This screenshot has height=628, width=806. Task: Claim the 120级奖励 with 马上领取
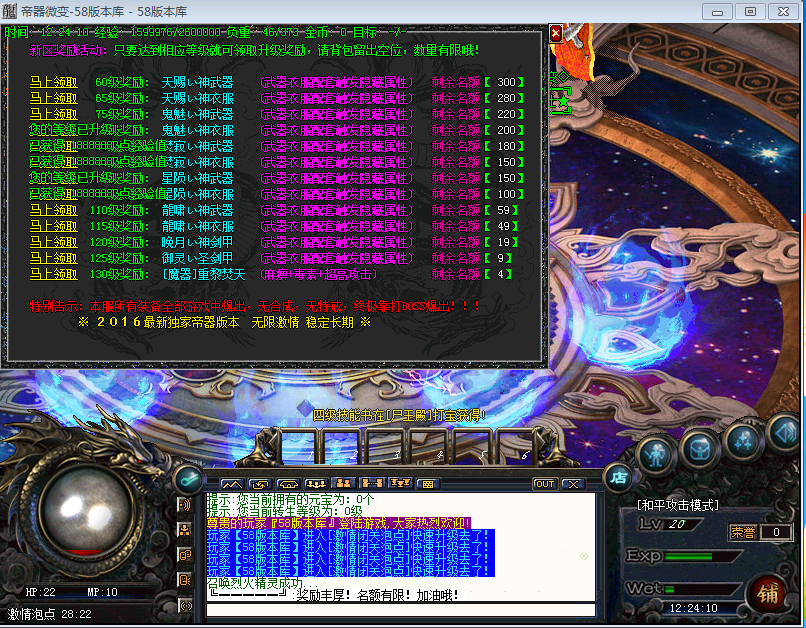[x=53, y=242]
